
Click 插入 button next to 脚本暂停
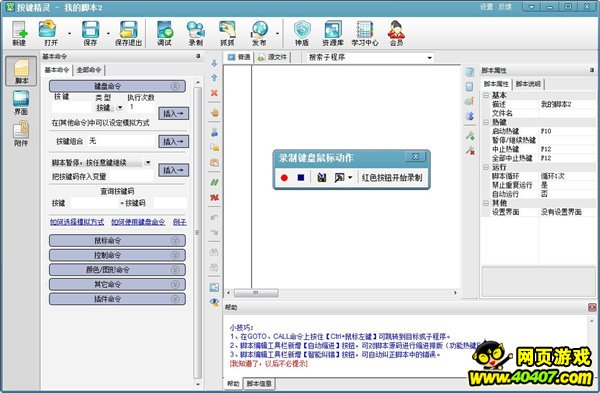(x=174, y=170)
